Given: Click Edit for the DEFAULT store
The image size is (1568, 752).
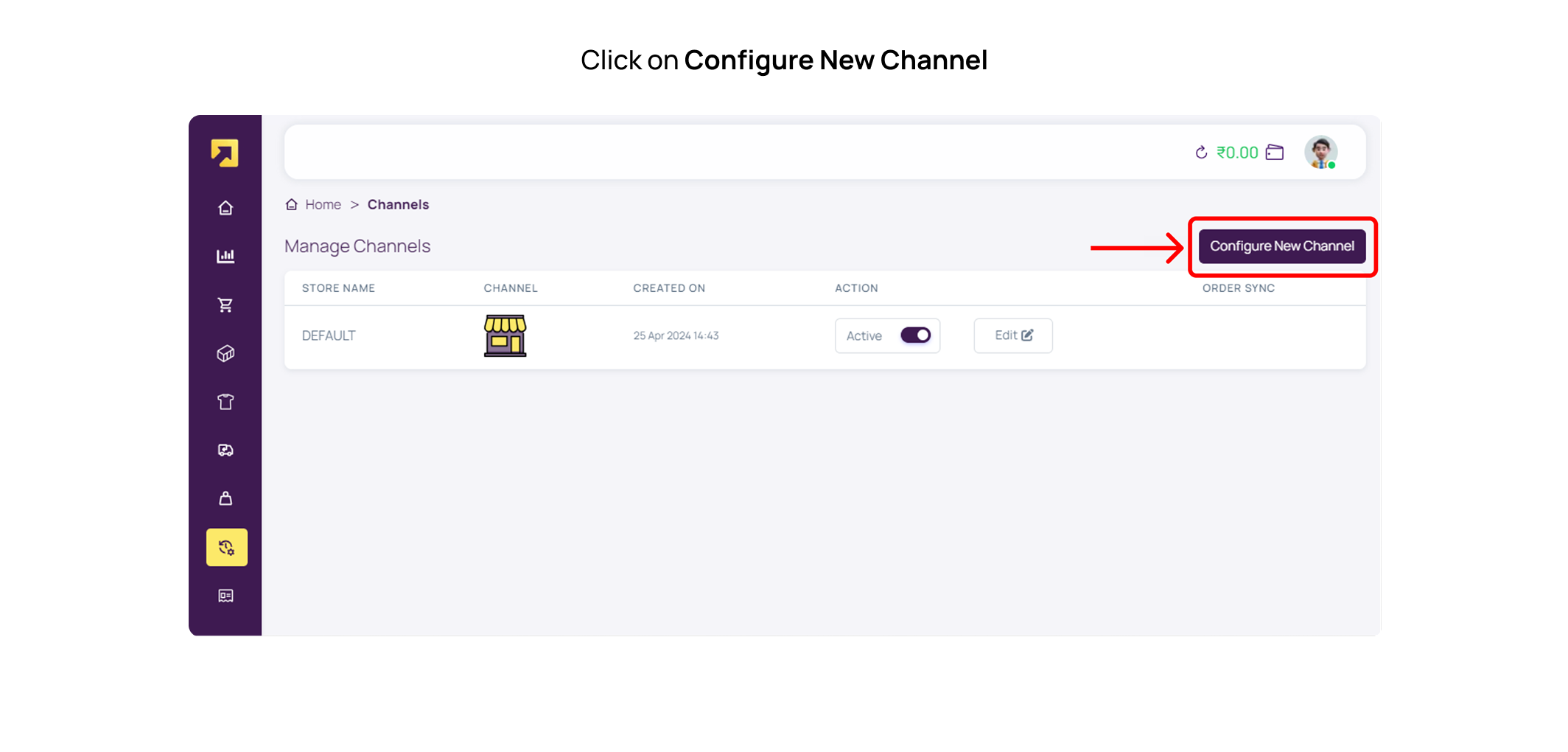Looking at the screenshot, I should [1013, 335].
